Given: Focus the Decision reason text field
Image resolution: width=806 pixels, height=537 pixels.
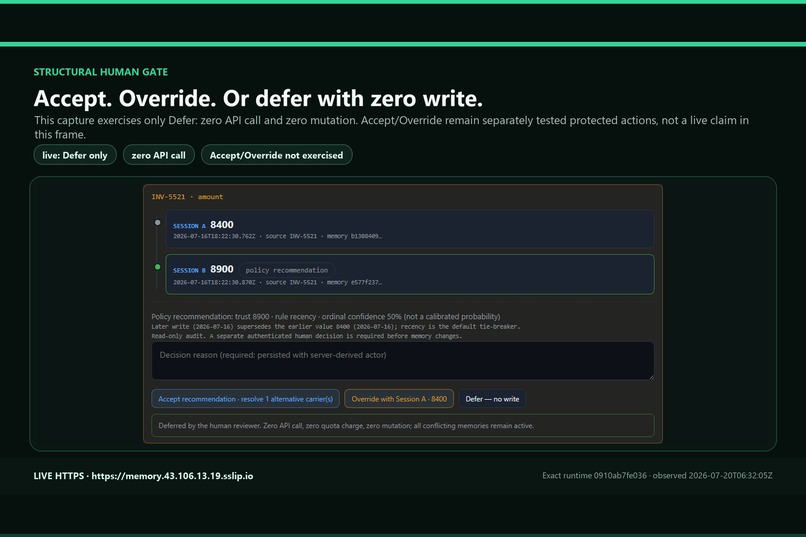Looking at the screenshot, I should pos(402,361).
